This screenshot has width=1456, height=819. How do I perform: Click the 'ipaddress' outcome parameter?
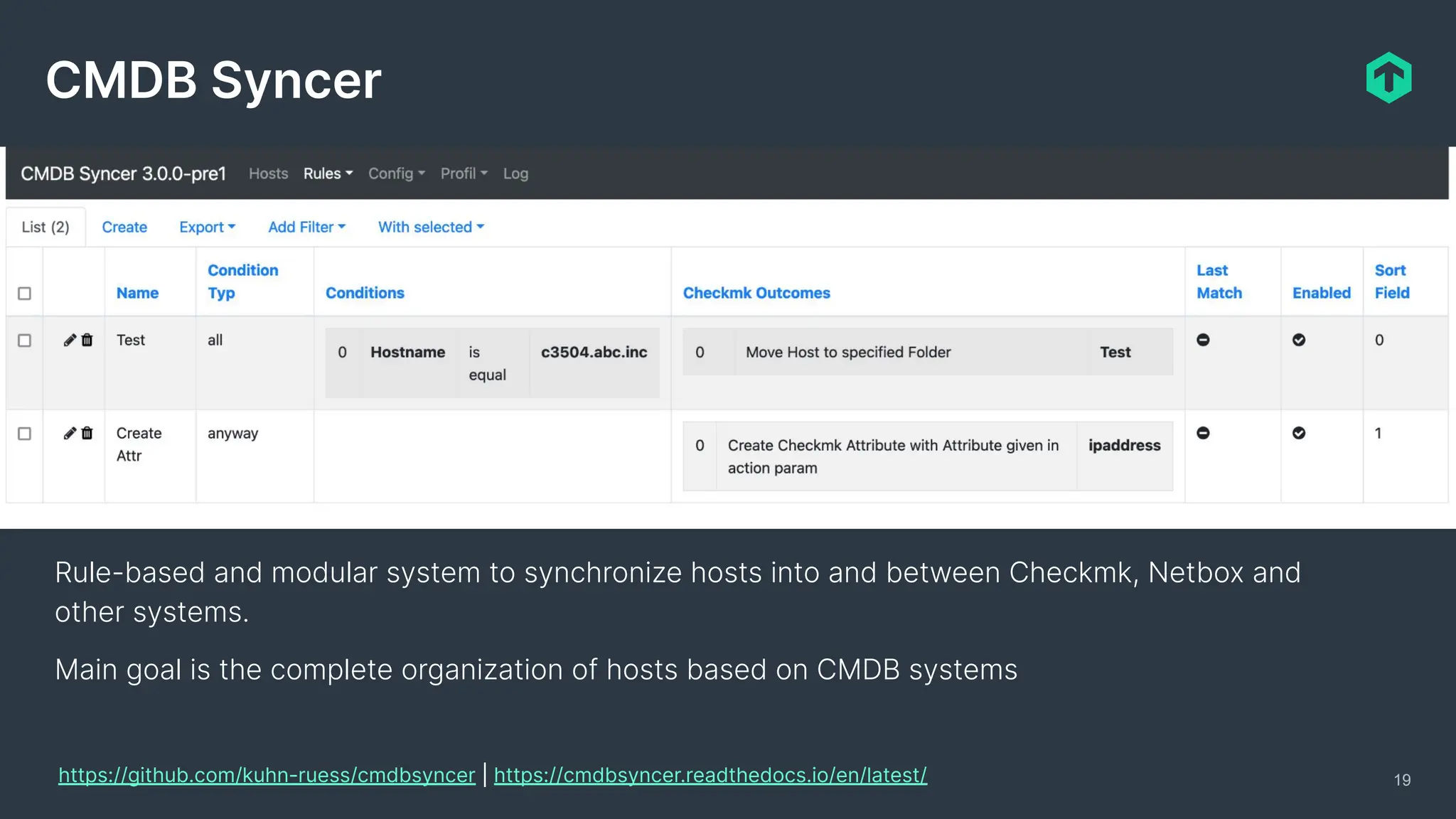1124,445
